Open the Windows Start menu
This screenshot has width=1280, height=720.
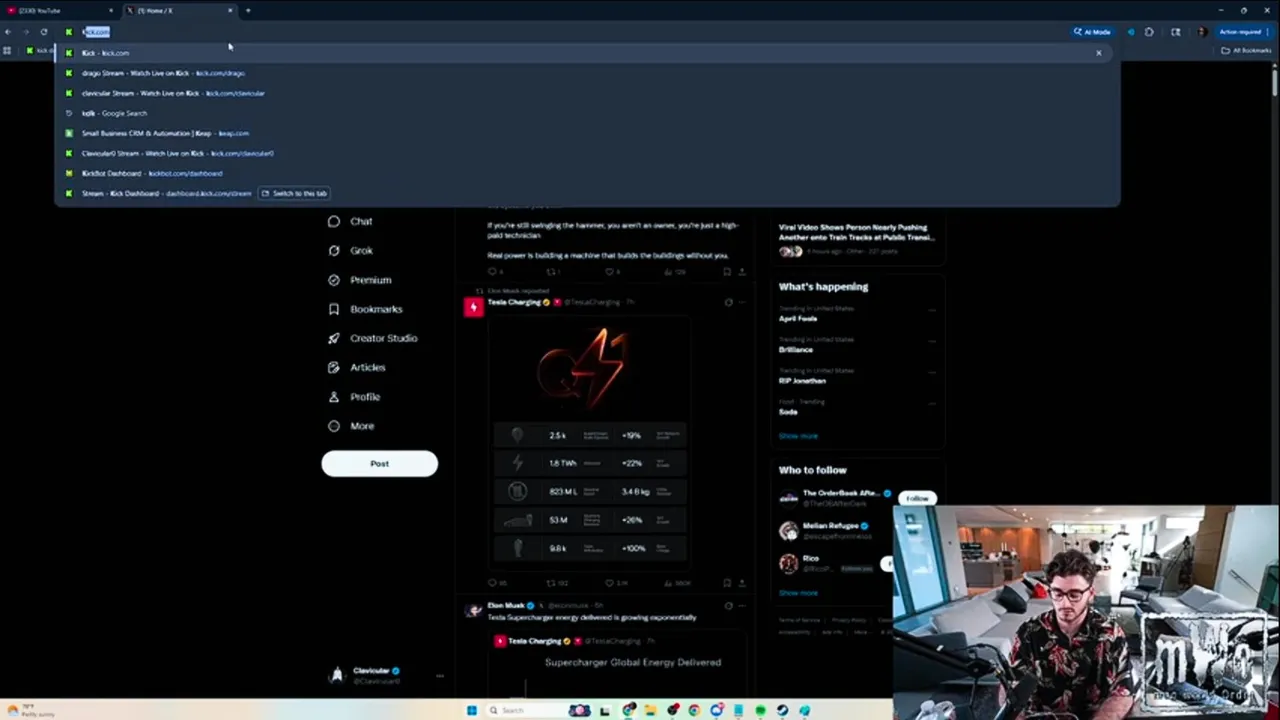(x=472, y=710)
